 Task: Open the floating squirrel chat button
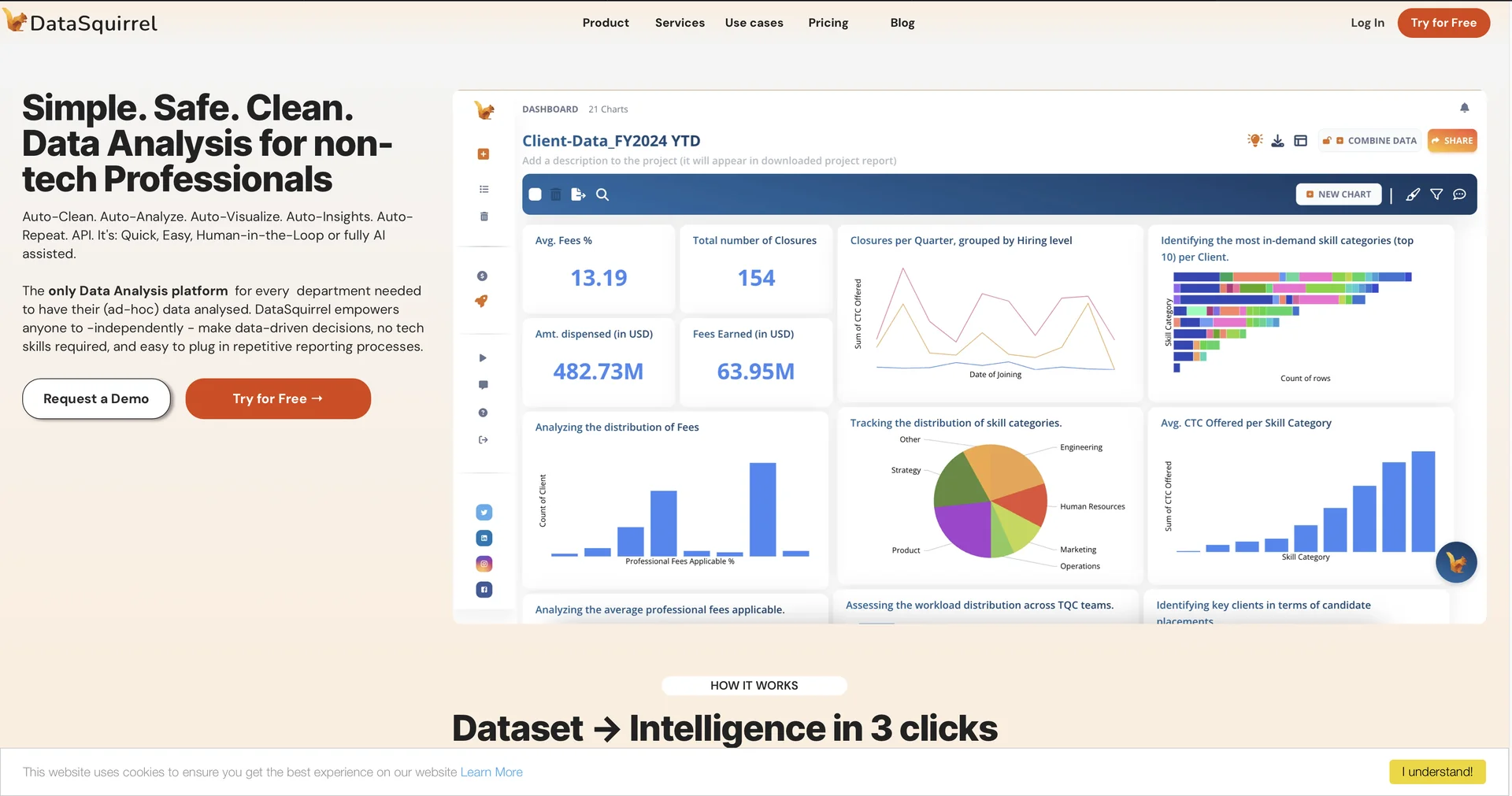pos(1456,562)
